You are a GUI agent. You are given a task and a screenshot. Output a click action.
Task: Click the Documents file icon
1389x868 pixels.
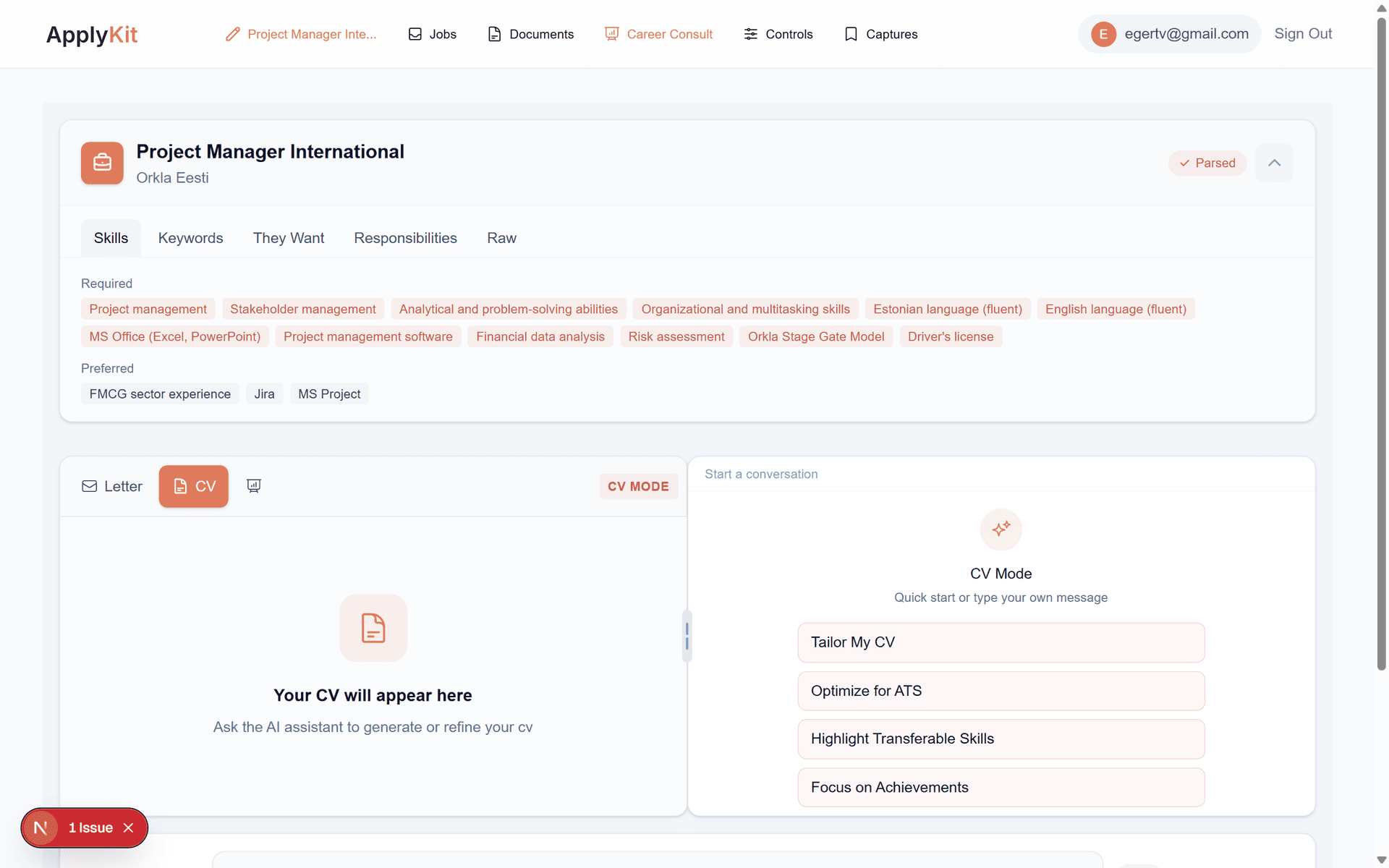tap(495, 34)
